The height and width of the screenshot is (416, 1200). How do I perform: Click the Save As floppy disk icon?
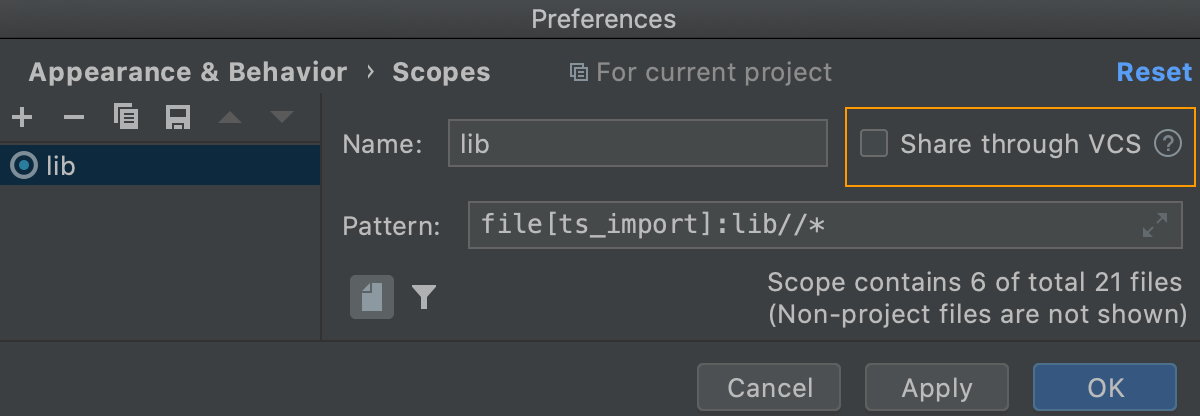click(178, 118)
